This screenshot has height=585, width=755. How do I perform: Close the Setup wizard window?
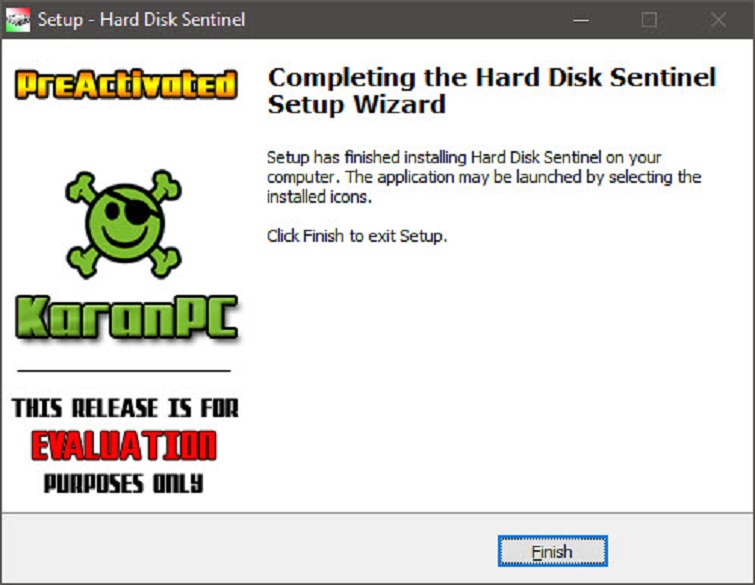(718, 20)
